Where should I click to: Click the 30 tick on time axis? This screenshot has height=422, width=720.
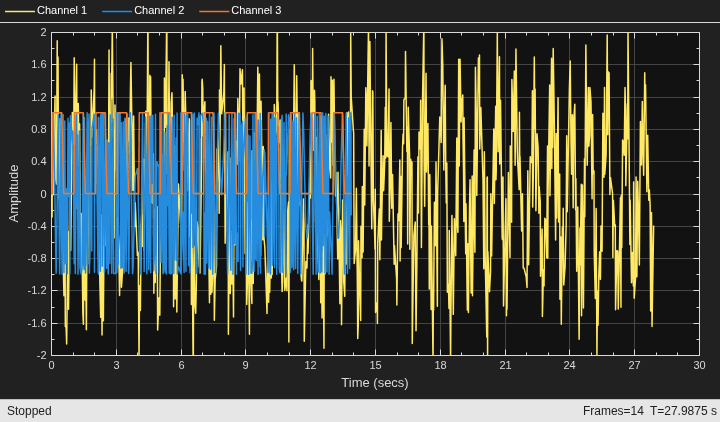(x=699, y=365)
